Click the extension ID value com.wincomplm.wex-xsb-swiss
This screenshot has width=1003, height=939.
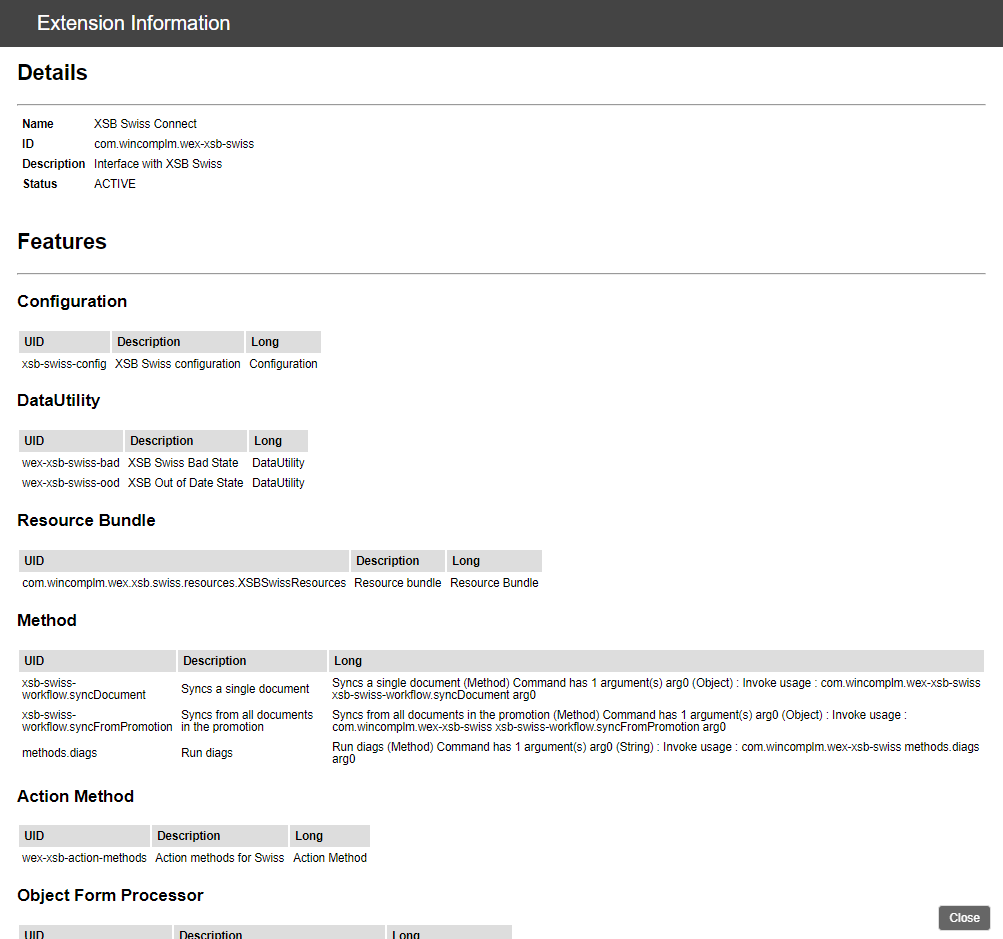click(x=174, y=144)
